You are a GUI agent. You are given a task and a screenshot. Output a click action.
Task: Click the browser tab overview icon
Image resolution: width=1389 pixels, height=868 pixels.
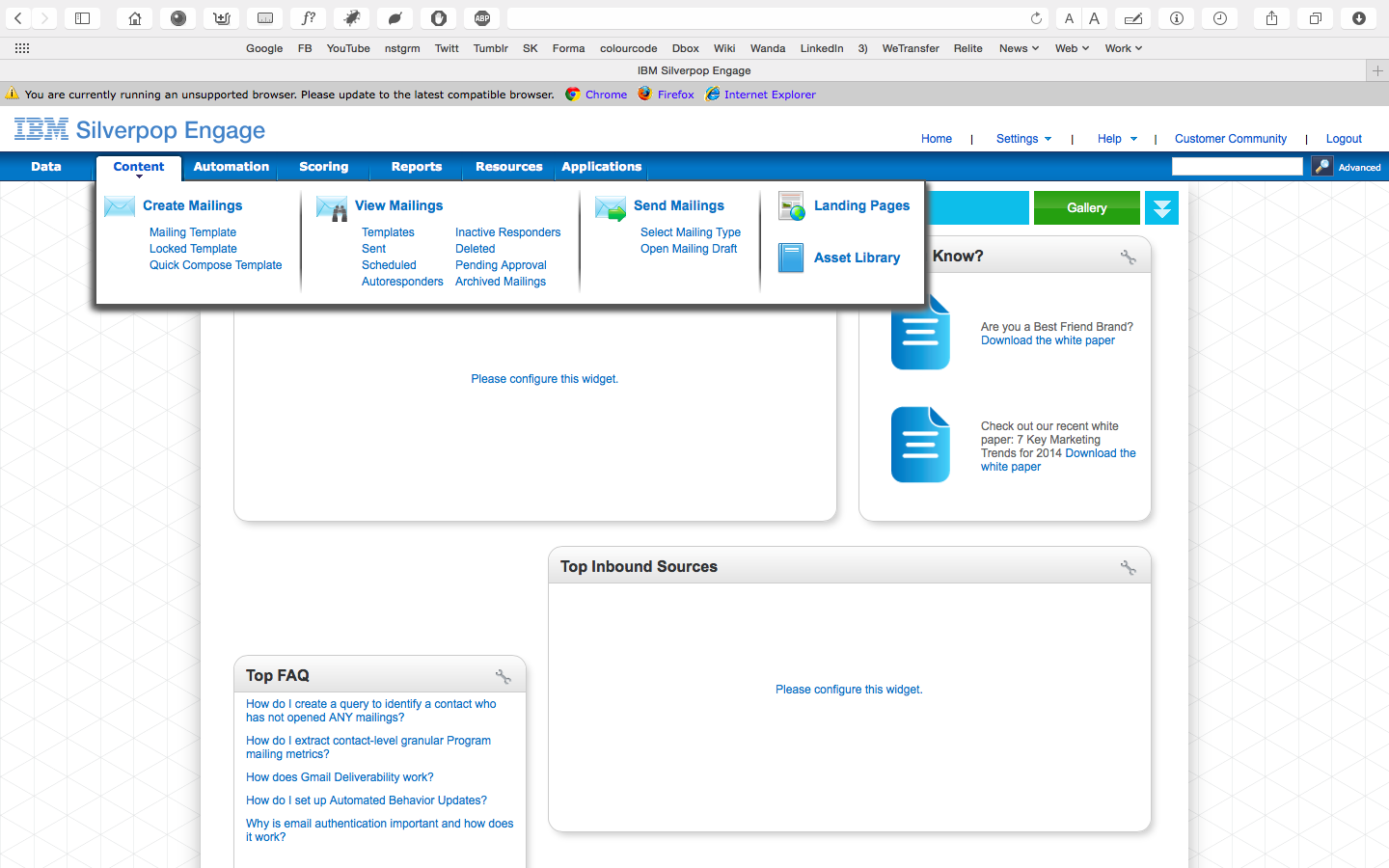[1315, 18]
